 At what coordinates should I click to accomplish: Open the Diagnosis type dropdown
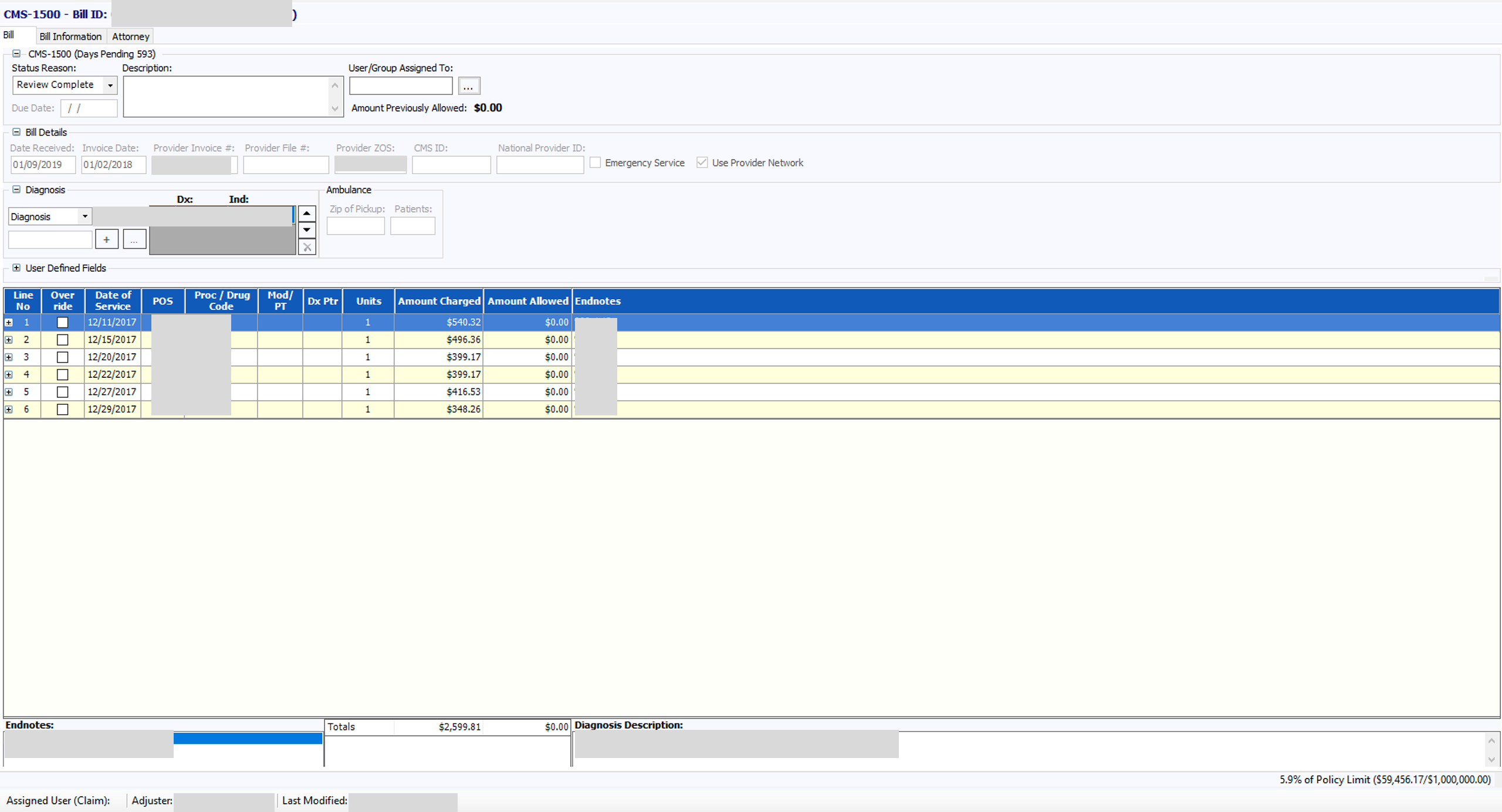point(85,216)
